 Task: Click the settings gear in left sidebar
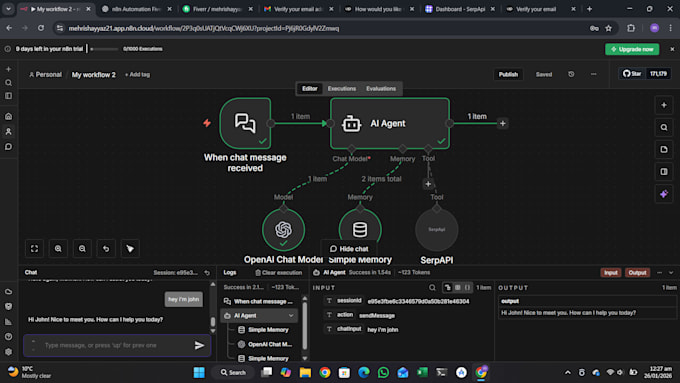click(8, 351)
